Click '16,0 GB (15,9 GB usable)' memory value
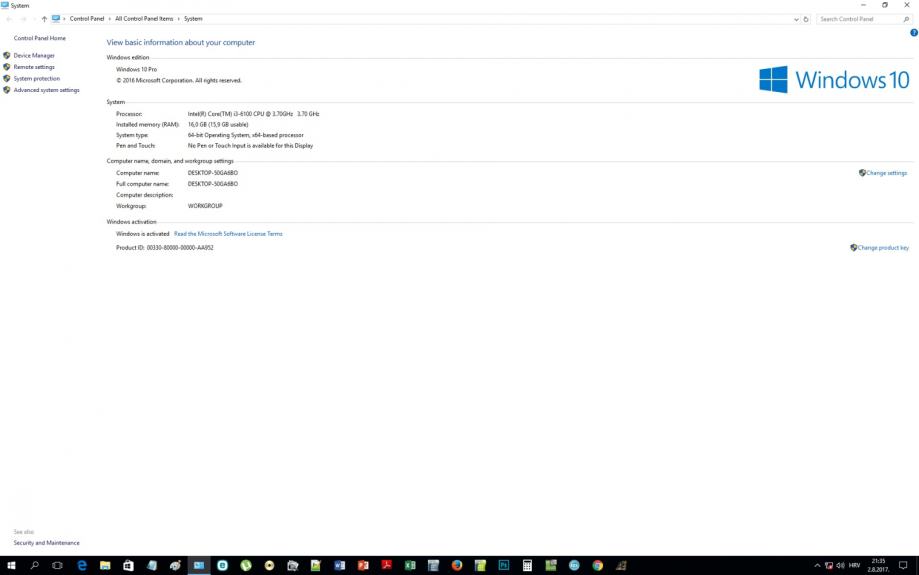This screenshot has height=575, width=919. pos(218,125)
